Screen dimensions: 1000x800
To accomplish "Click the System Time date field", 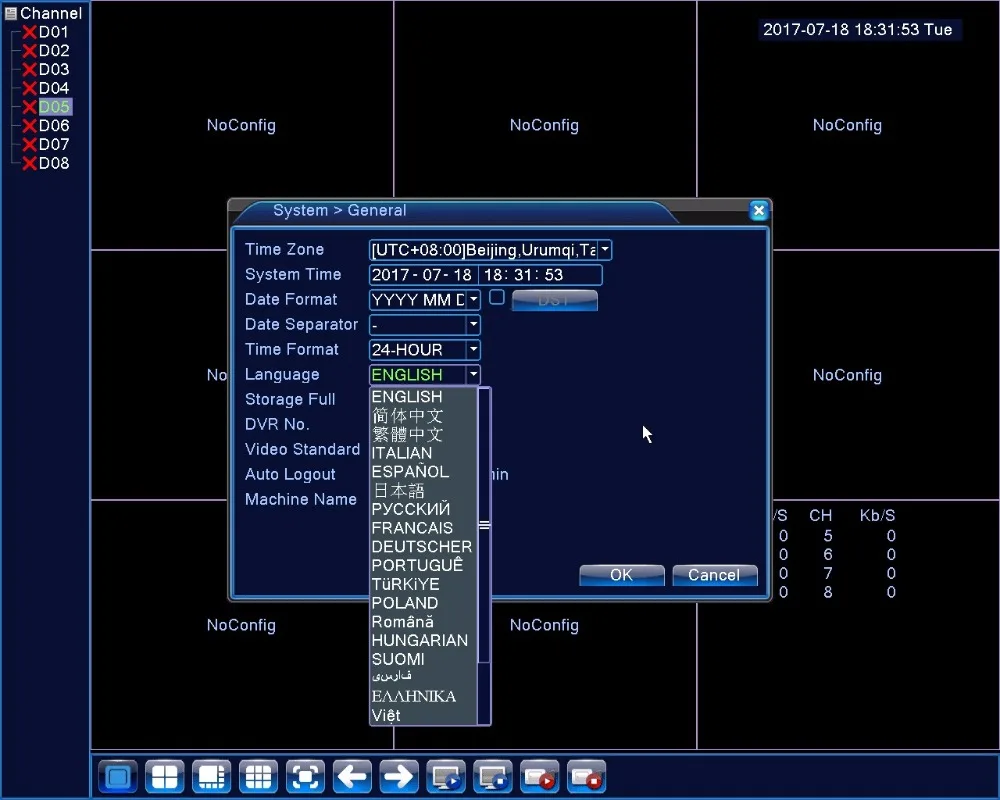I will coord(422,275).
